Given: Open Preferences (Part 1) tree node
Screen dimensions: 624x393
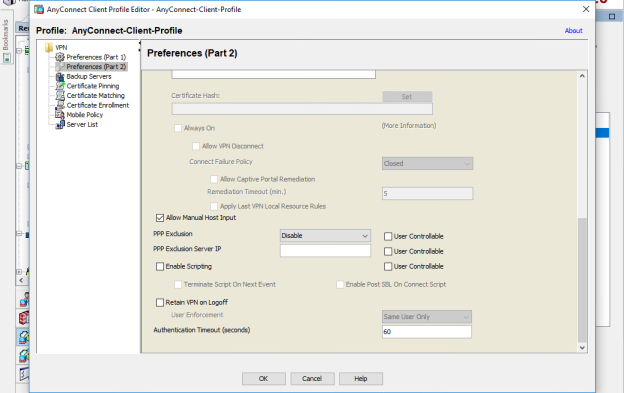Looking at the screenshot, I should (x=96, y=57).
